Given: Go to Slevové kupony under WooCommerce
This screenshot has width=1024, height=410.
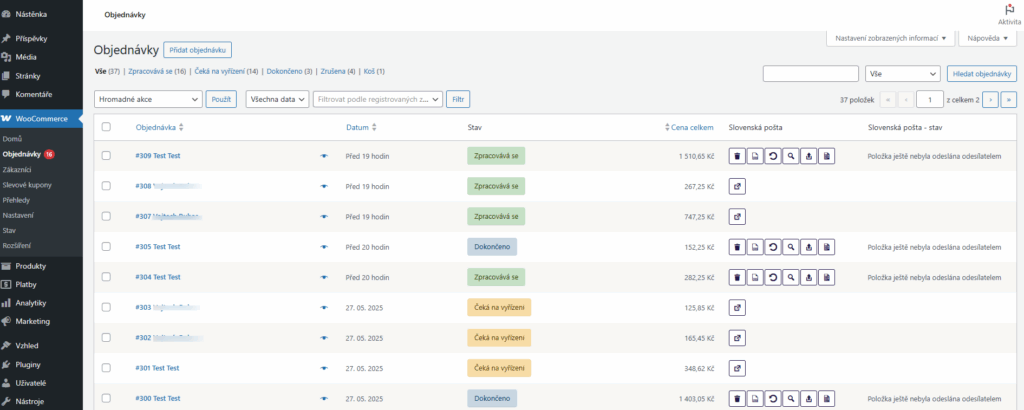Looking at the screenshot, I should click(27, 185).
